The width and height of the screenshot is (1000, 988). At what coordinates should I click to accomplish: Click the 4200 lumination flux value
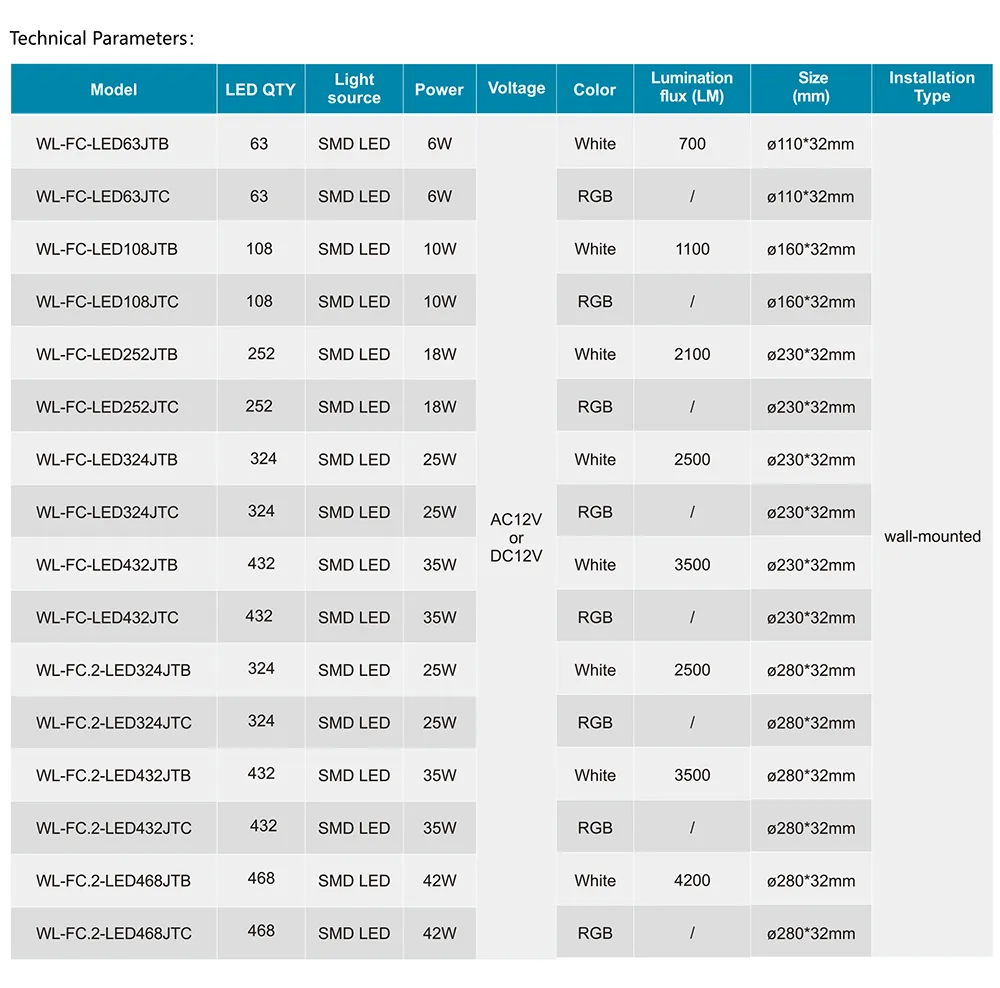tap(692, 880)
